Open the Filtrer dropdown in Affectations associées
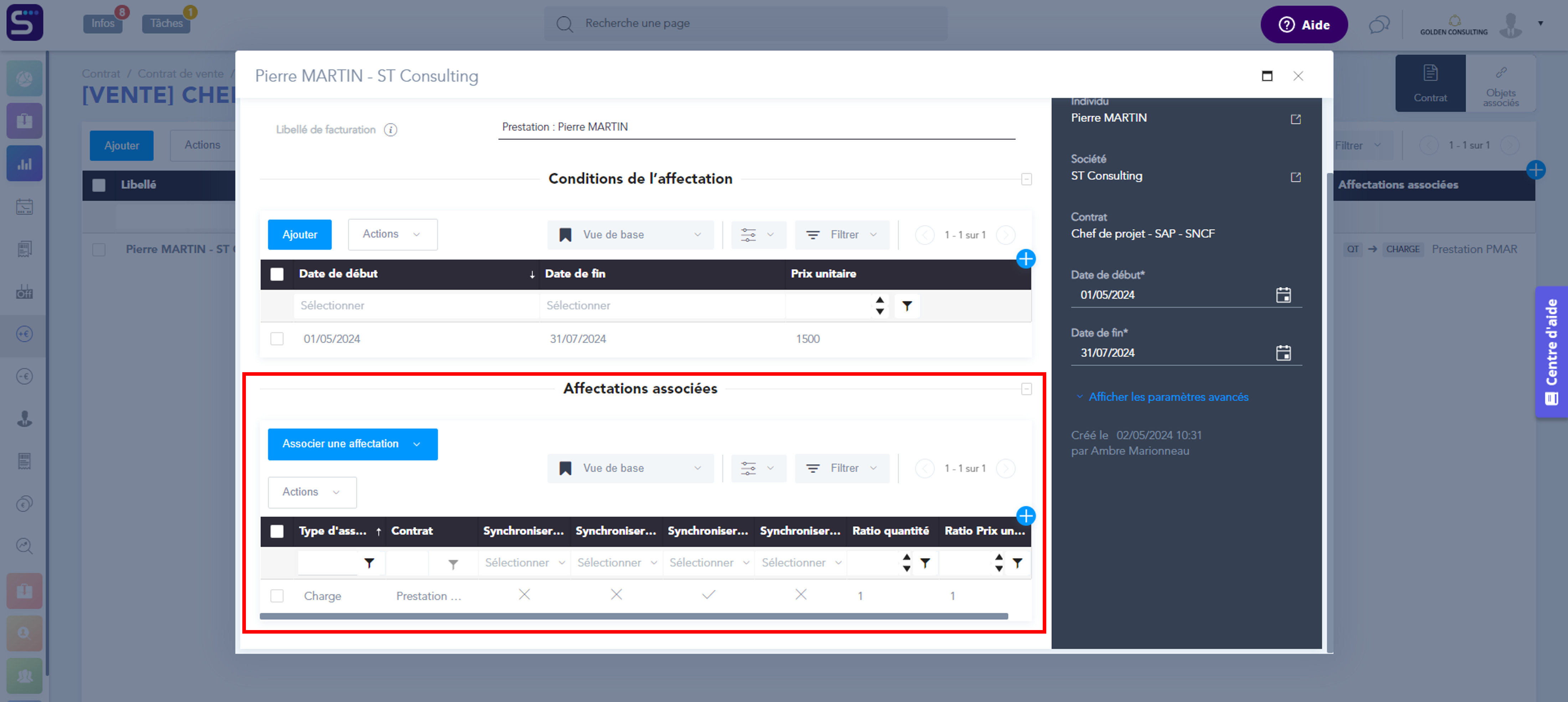 842,468
